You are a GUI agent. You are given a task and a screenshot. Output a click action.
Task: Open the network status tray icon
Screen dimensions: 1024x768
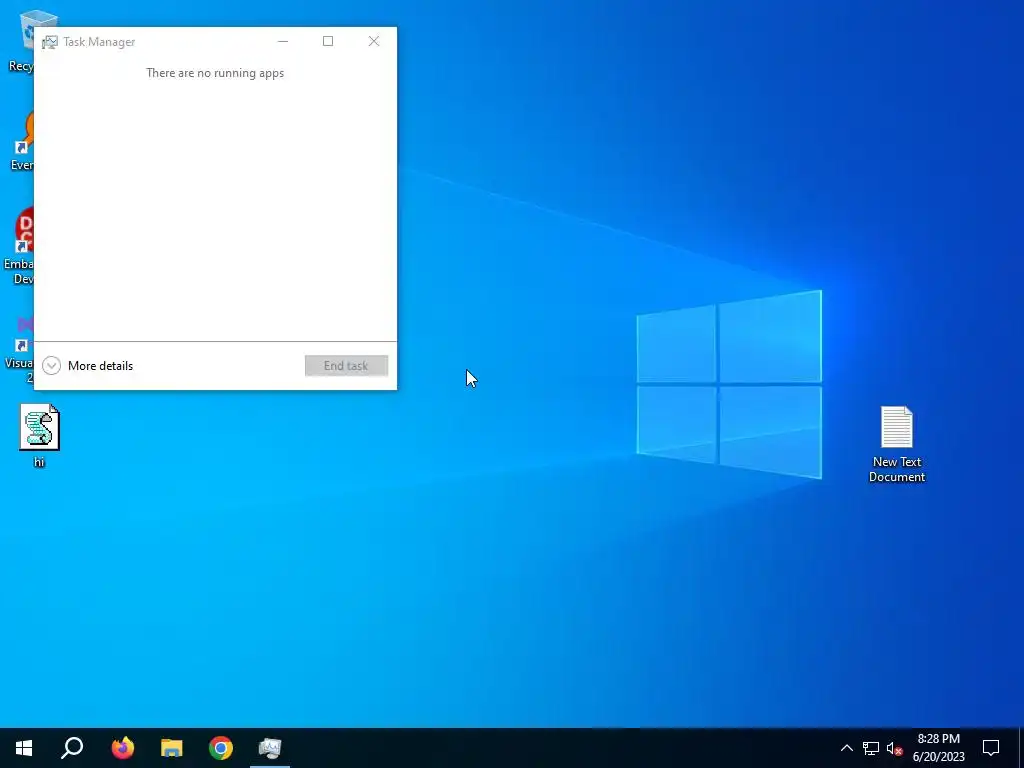point(871,748)
